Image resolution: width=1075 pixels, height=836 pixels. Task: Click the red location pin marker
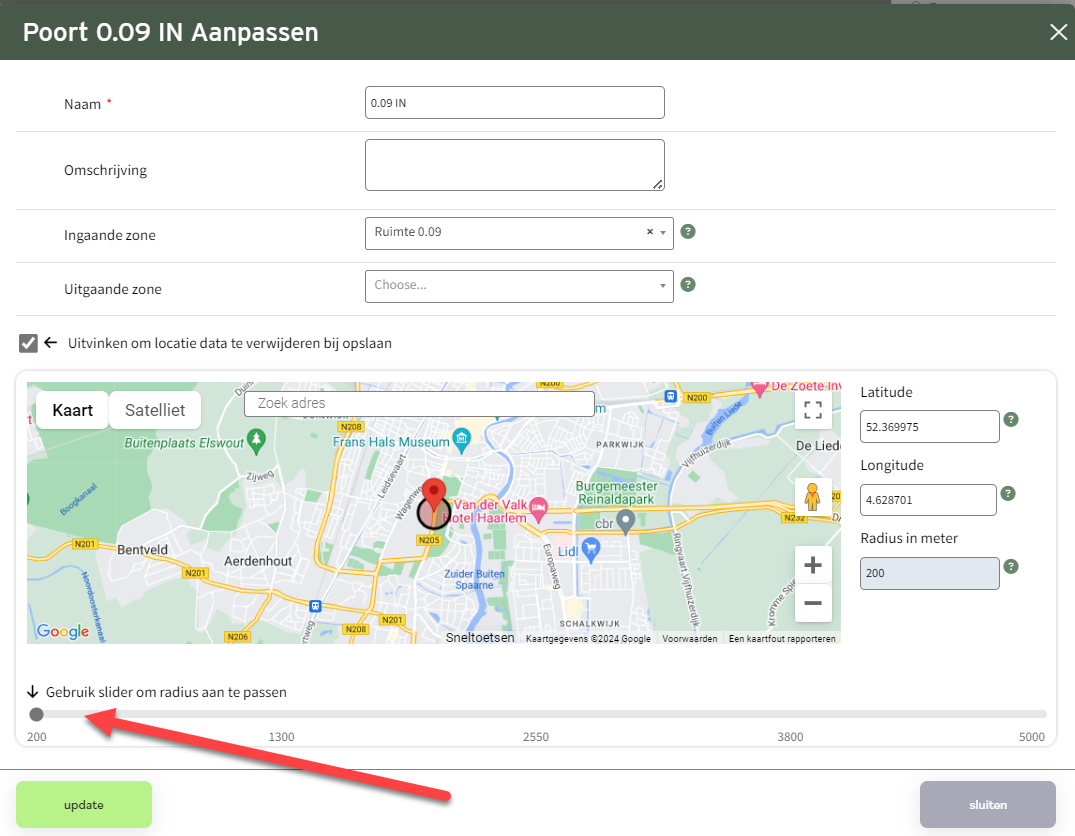(x=433, y=495)
